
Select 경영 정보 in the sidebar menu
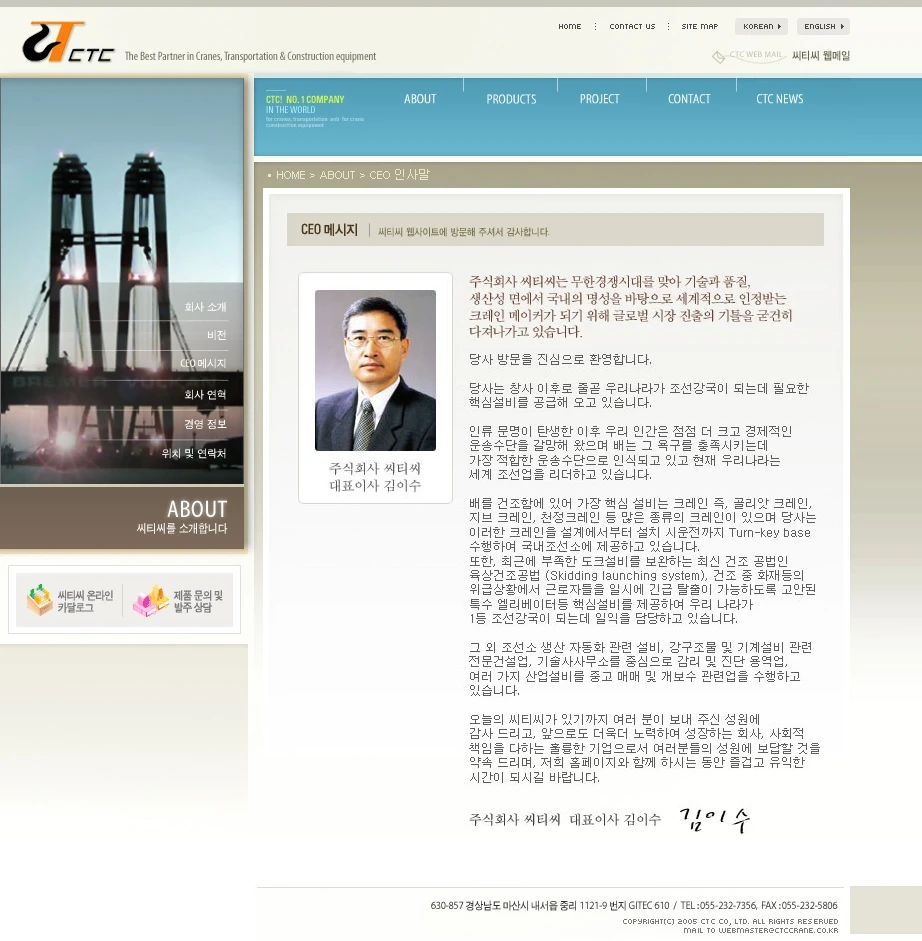(205, 424)
